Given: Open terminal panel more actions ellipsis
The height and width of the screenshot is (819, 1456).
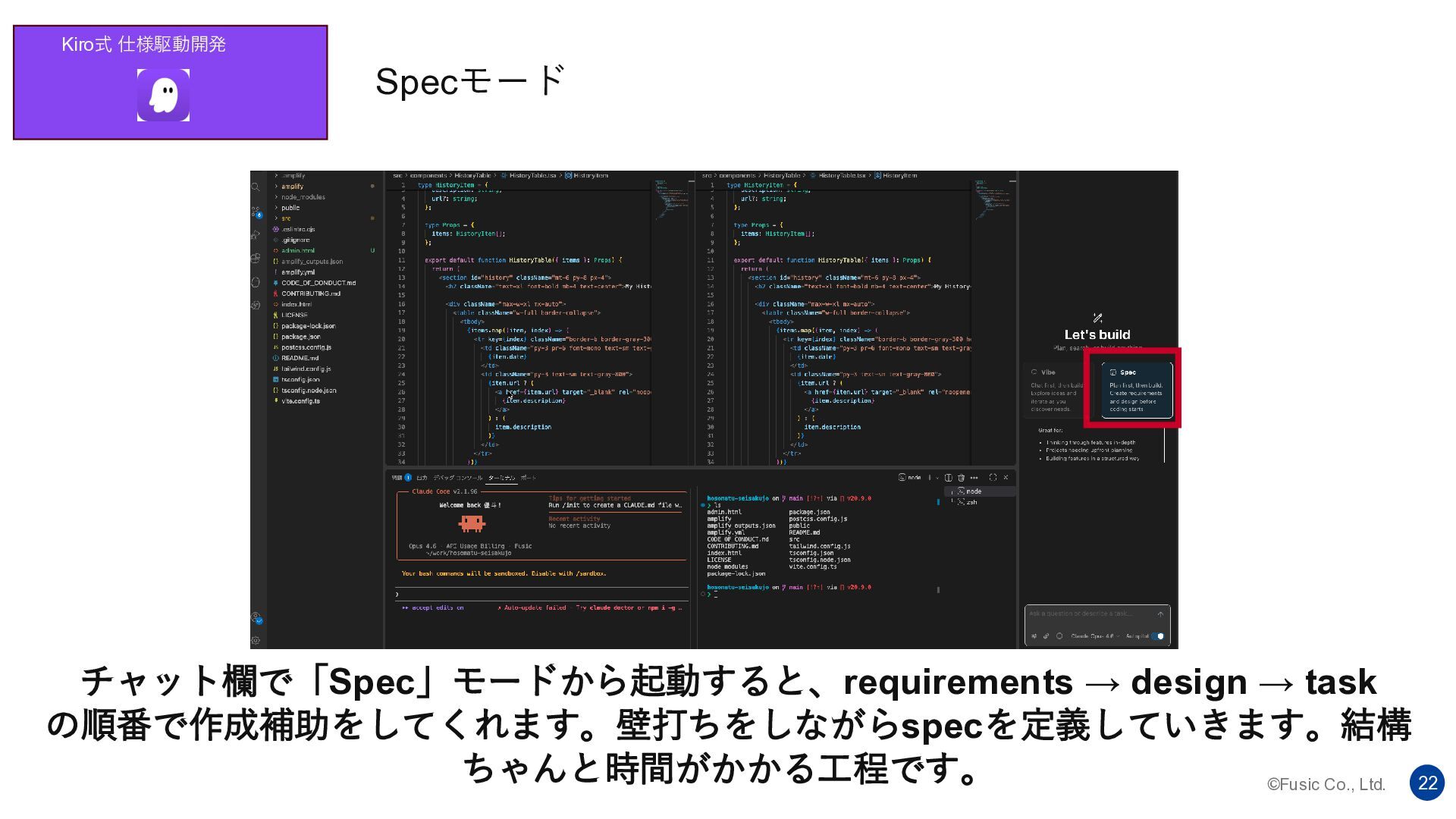Looking at the screenshot, I should [x=974, y=478].
